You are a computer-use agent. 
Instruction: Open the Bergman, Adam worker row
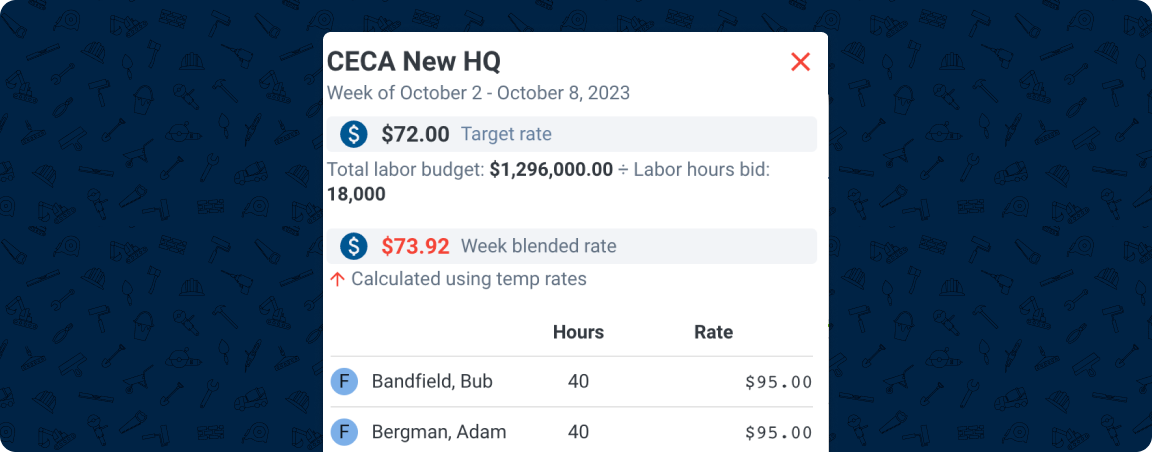coord(438,432)
